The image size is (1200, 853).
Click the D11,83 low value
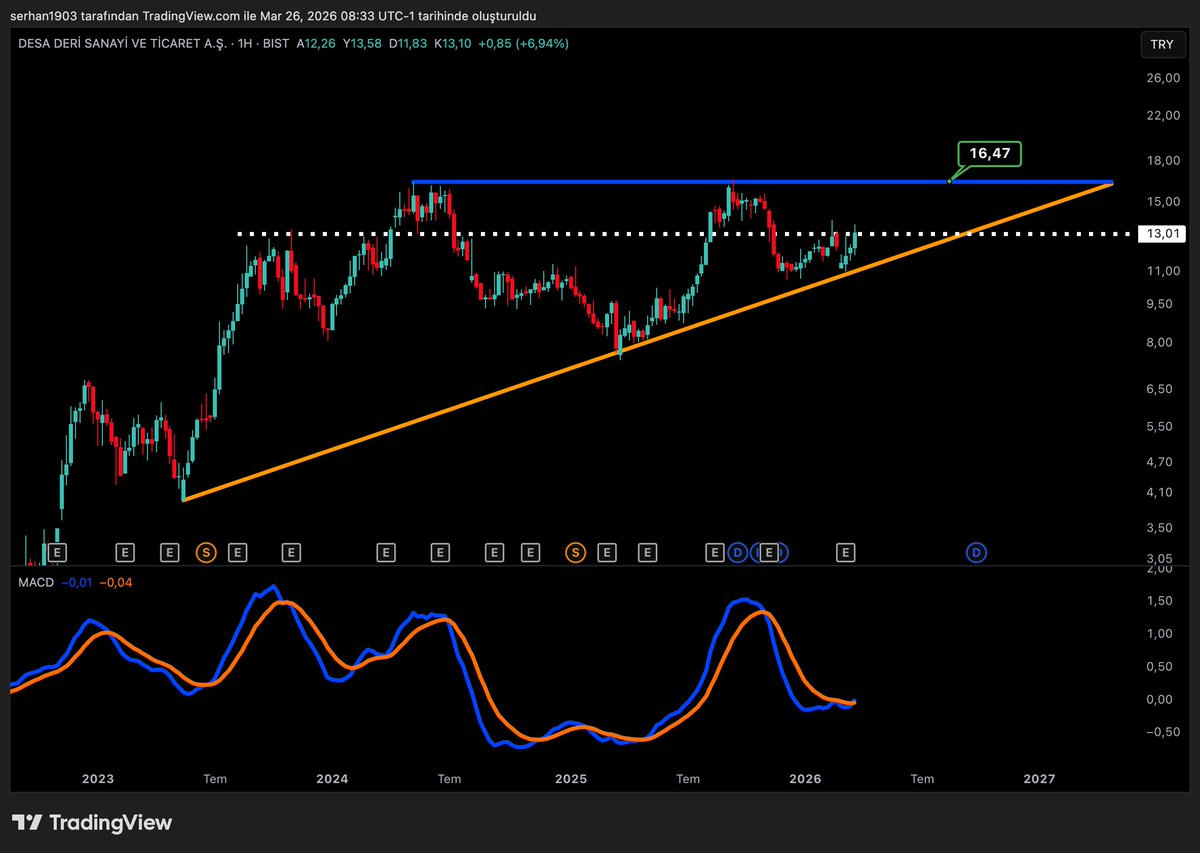(x=408, y=44)
